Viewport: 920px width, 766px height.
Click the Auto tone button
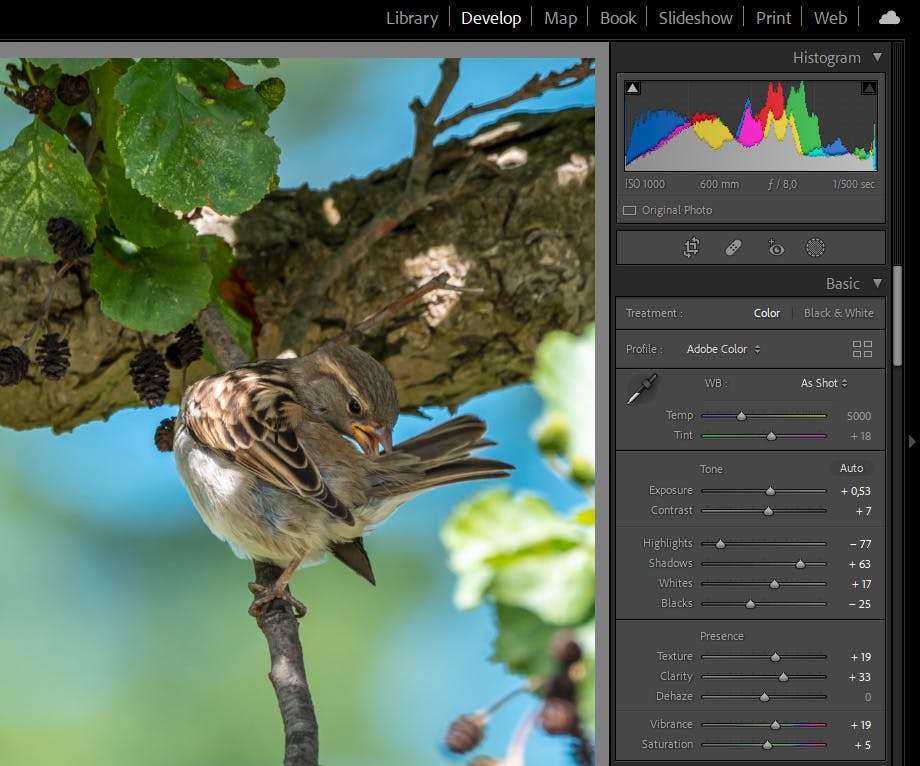point(851,468)
